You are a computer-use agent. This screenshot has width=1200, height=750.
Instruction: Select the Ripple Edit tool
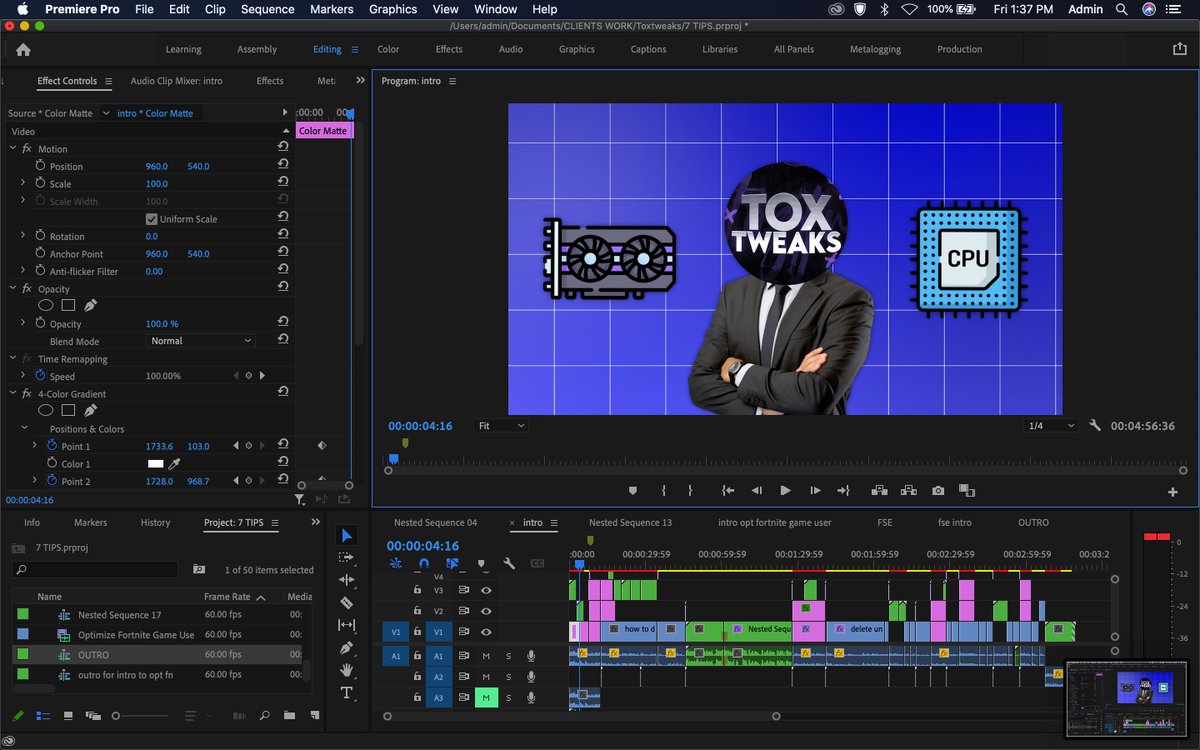click(x=347, y=580)
